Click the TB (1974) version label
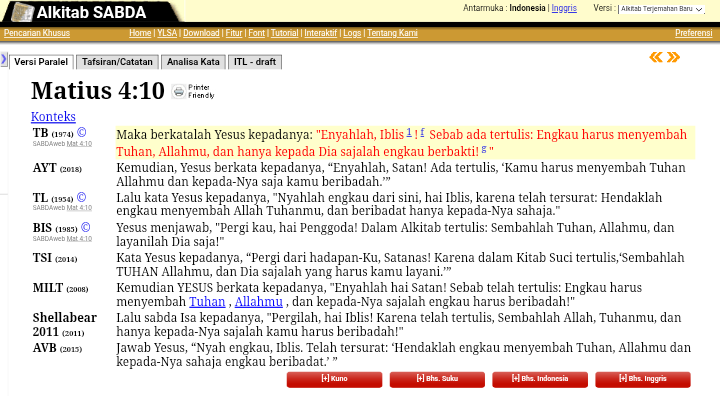The height and width of the screenshot is (396, 720). [x=53, y=133]
